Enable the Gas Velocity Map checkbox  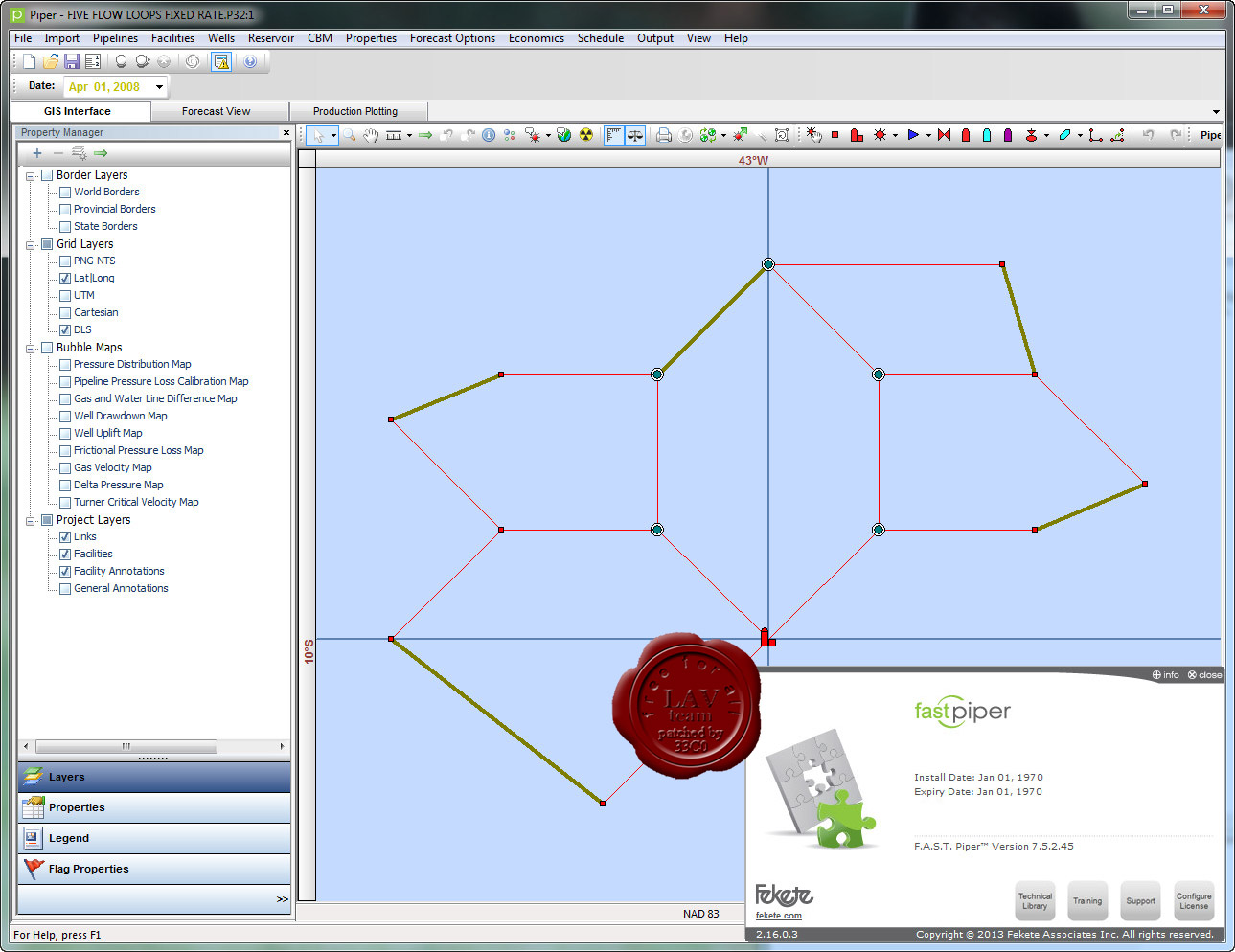coord(65,468)
